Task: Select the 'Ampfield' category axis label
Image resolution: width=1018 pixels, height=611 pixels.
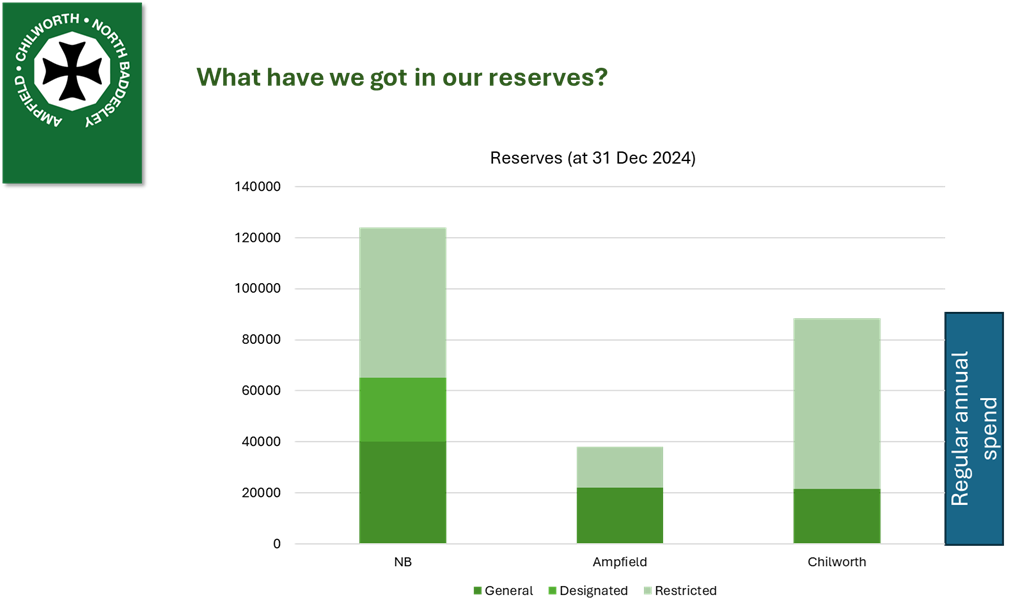Action: [x=619, y=562]
